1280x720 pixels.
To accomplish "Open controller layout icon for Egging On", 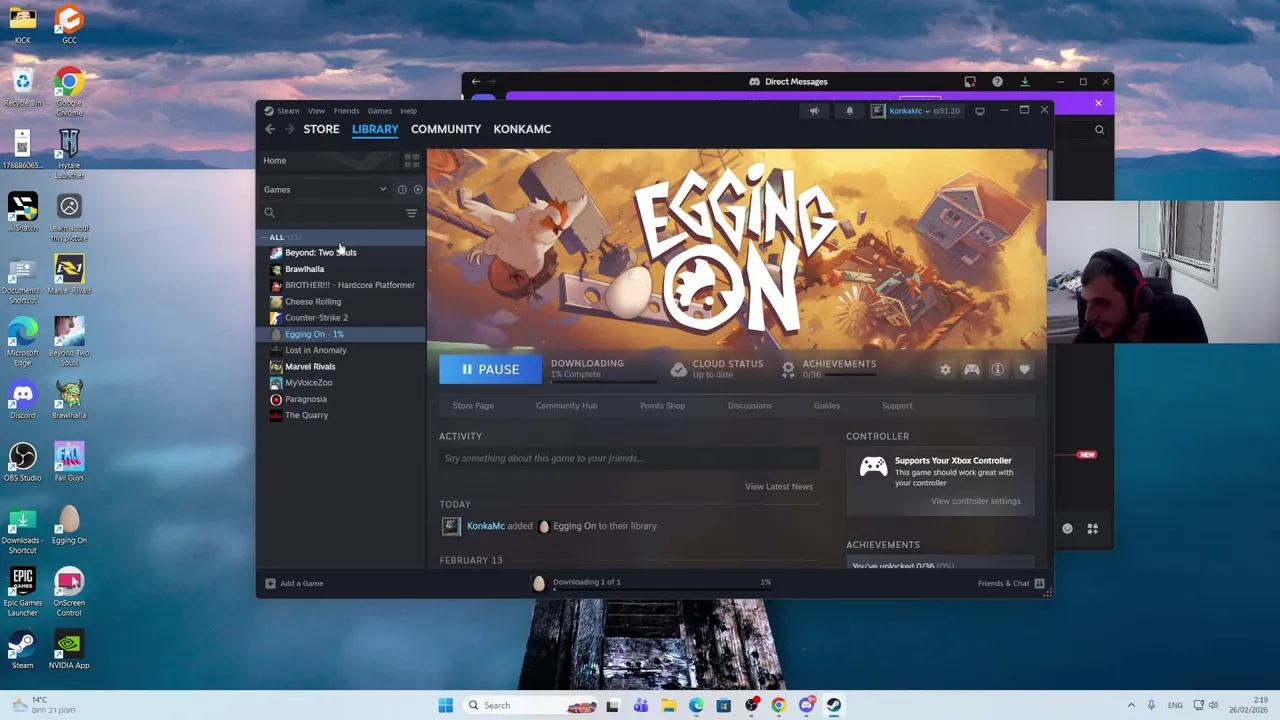I will (x=971, y=370).
